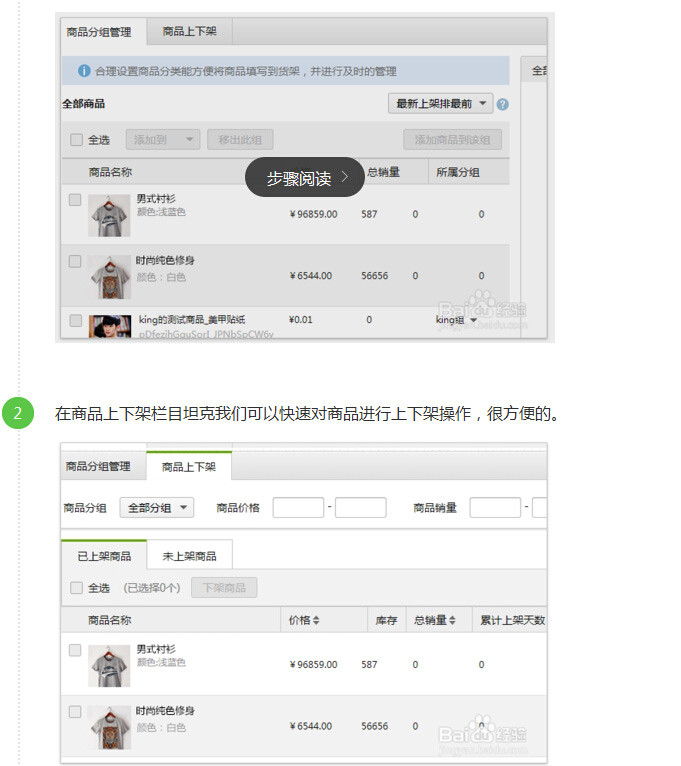Click the info icon in blue notice bar
This screenshot has height=766, width=681.
pyautogui.click(x=84, y=71)
